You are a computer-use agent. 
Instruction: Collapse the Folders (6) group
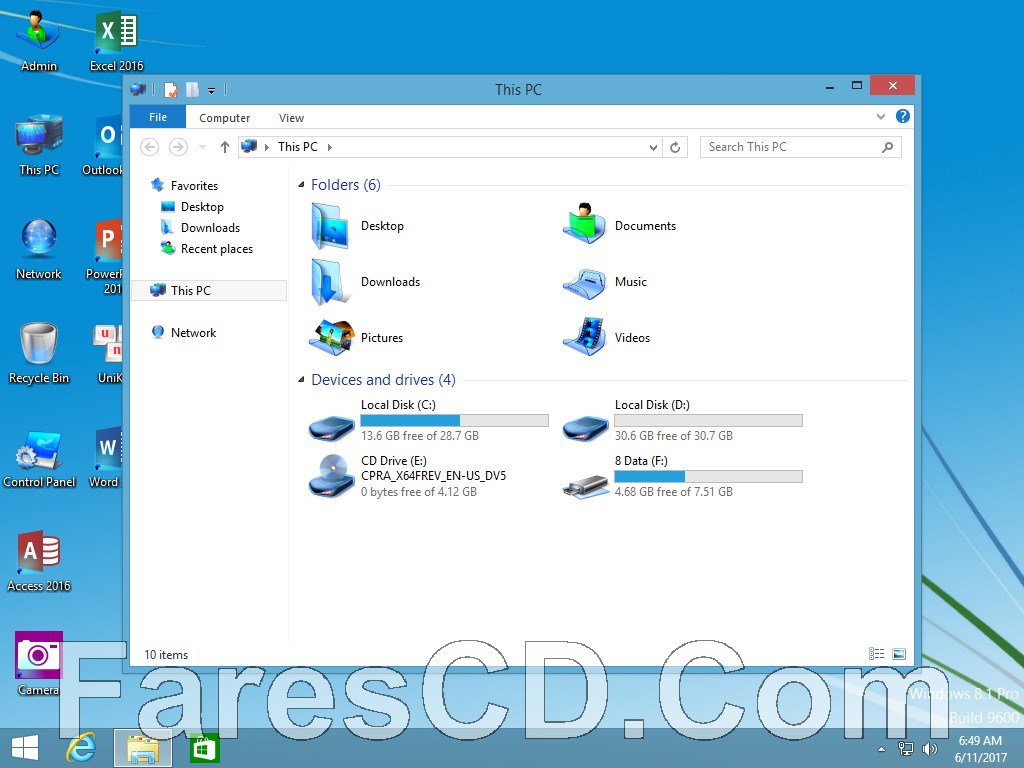[301, 185]
